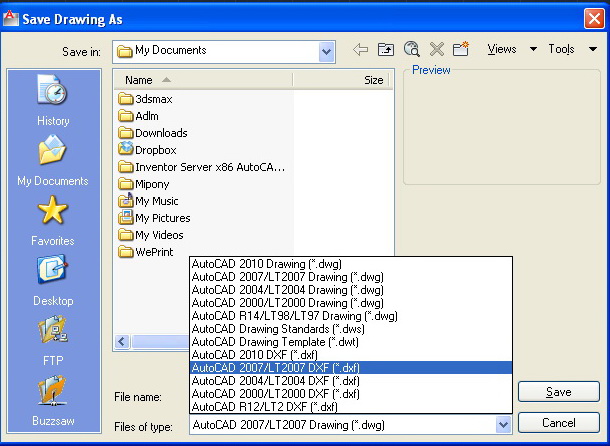Click the Search the Web icon

411,49
